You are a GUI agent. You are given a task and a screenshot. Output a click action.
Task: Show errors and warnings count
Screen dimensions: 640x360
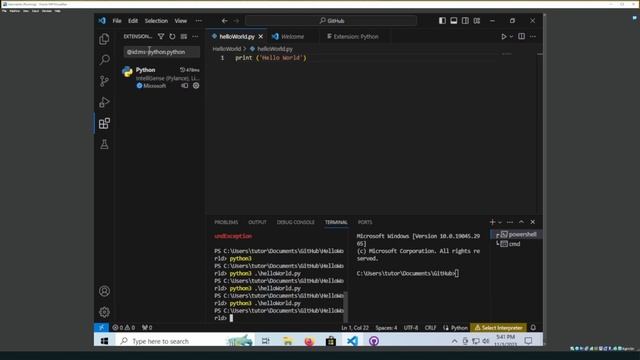click(x=123, y=327)
